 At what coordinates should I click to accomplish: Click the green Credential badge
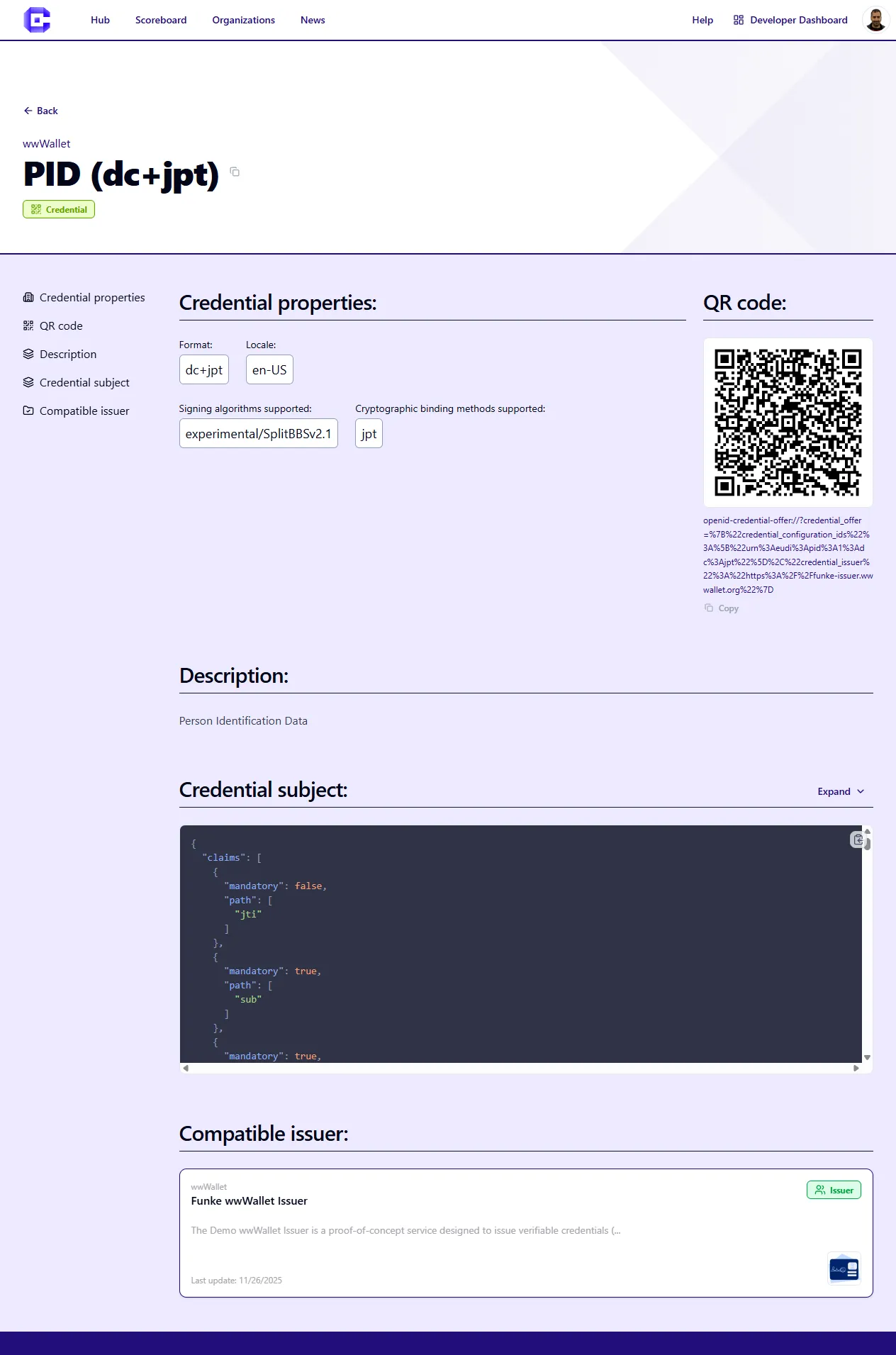tap(59, 209)
